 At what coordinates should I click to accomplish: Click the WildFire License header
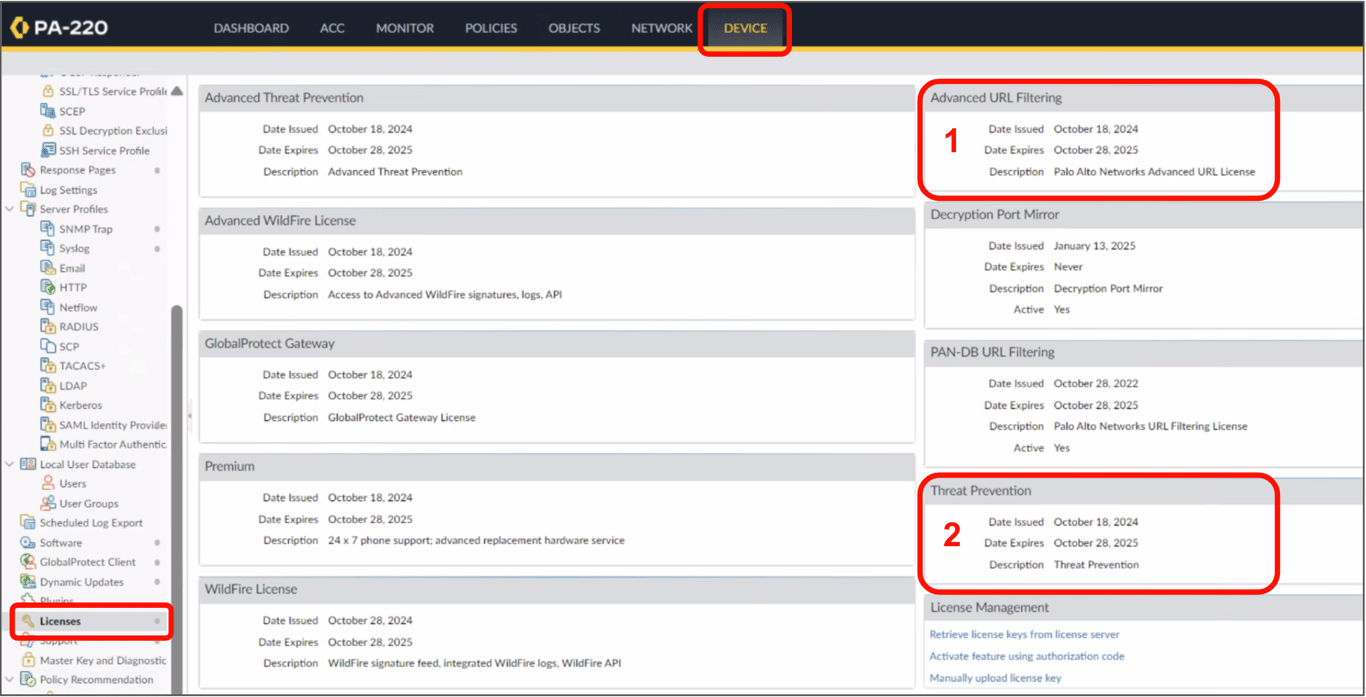click(557, 589)
